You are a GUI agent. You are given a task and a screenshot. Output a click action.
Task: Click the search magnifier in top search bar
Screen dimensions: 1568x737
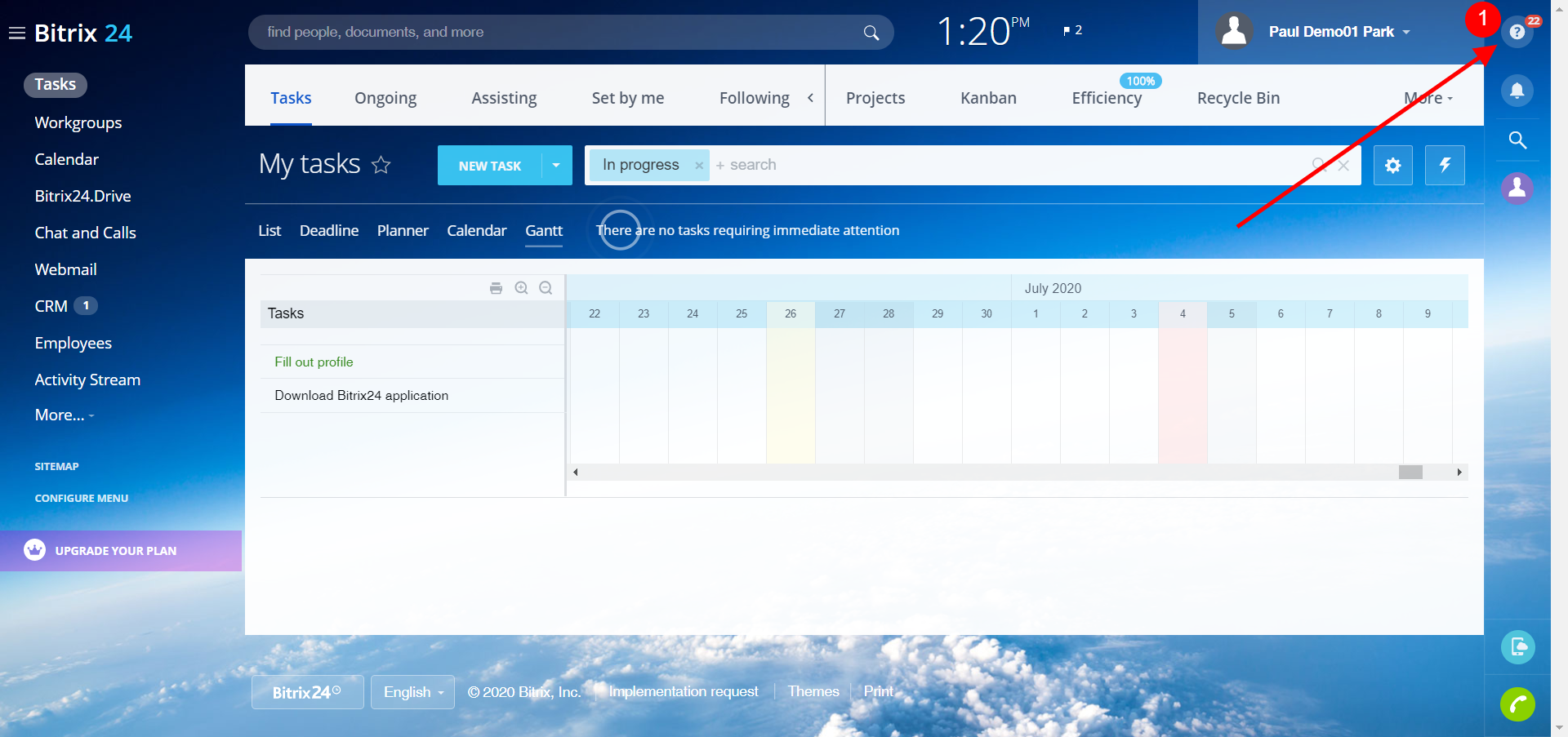871,33
